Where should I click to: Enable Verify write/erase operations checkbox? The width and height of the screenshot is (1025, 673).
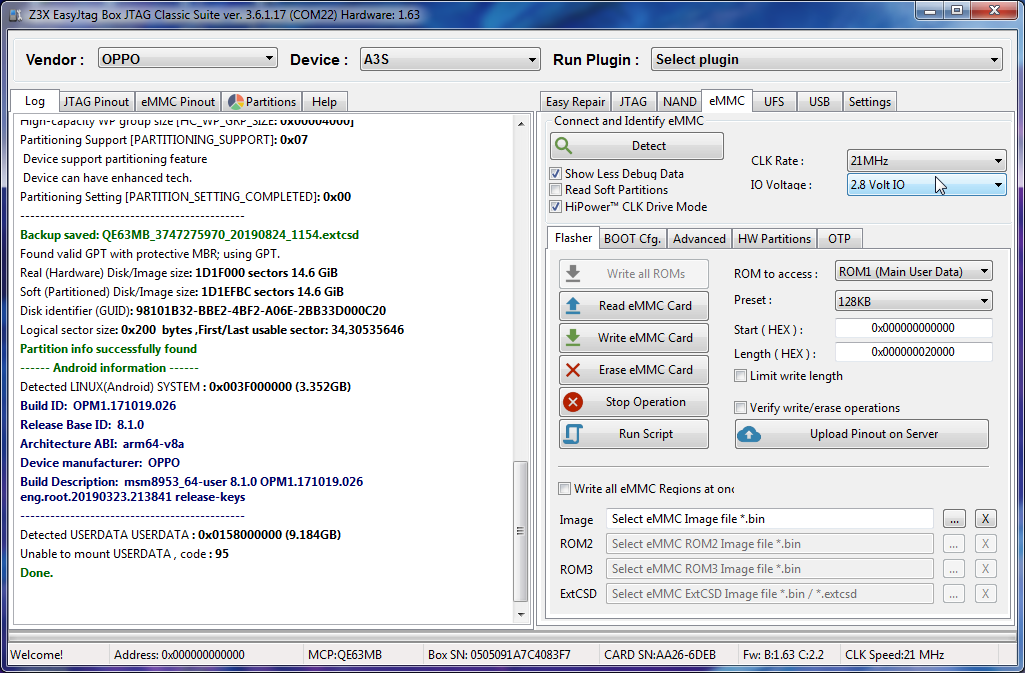click(741, 408)
